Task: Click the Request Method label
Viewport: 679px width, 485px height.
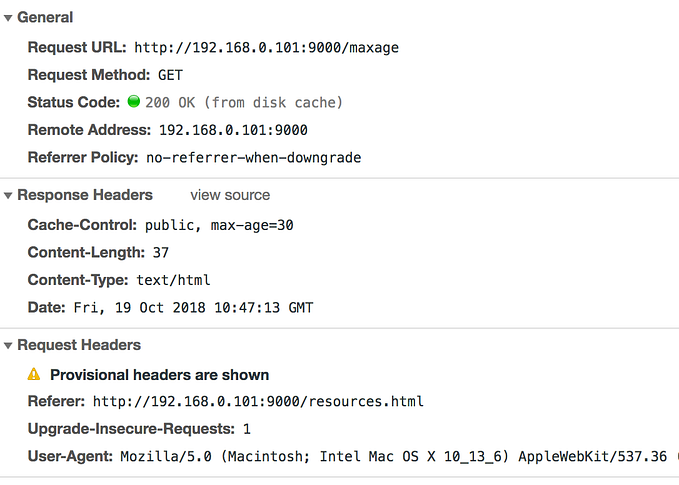Action: [89, 74]
